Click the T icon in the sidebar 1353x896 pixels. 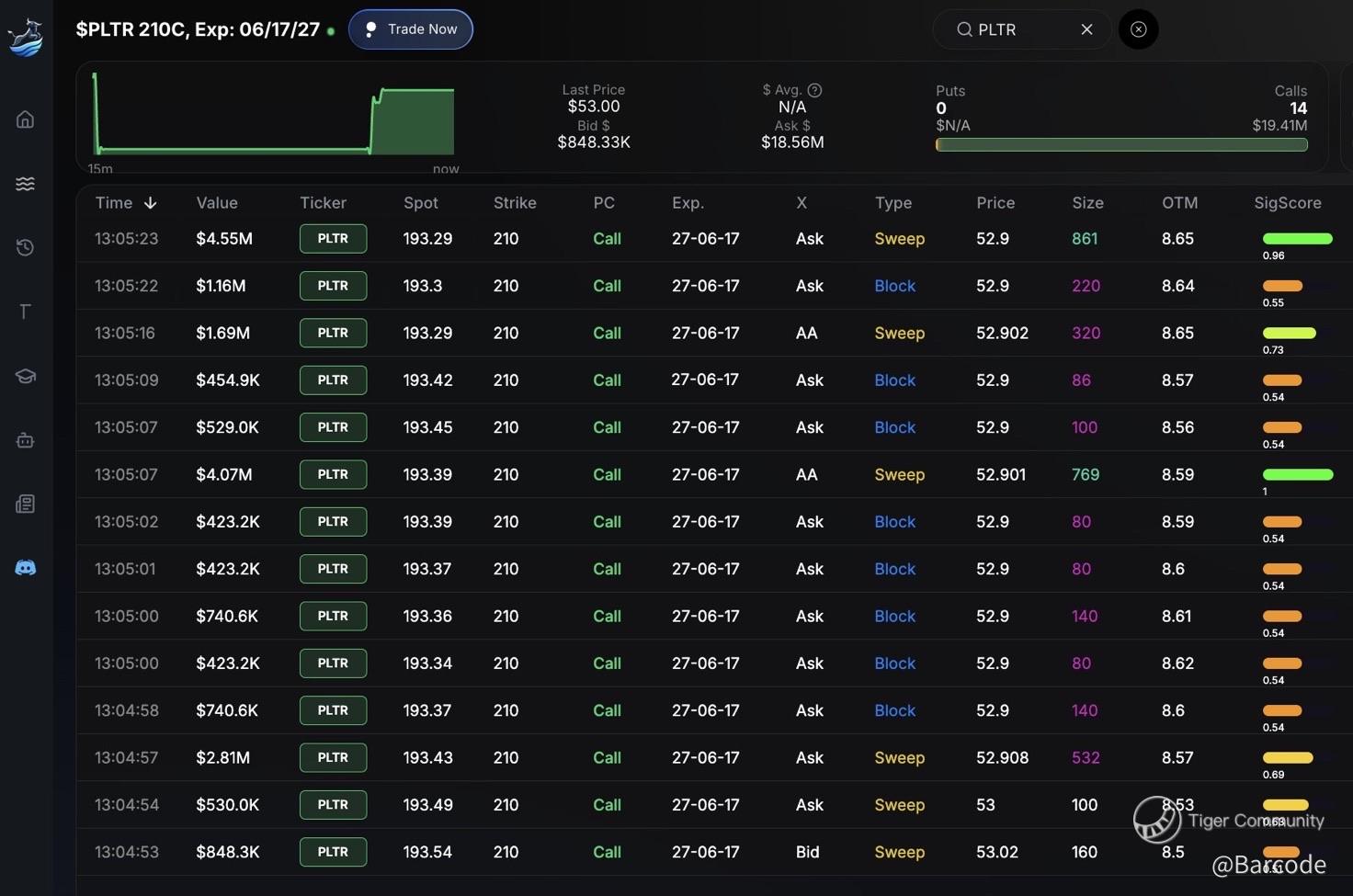click(26, 312)
